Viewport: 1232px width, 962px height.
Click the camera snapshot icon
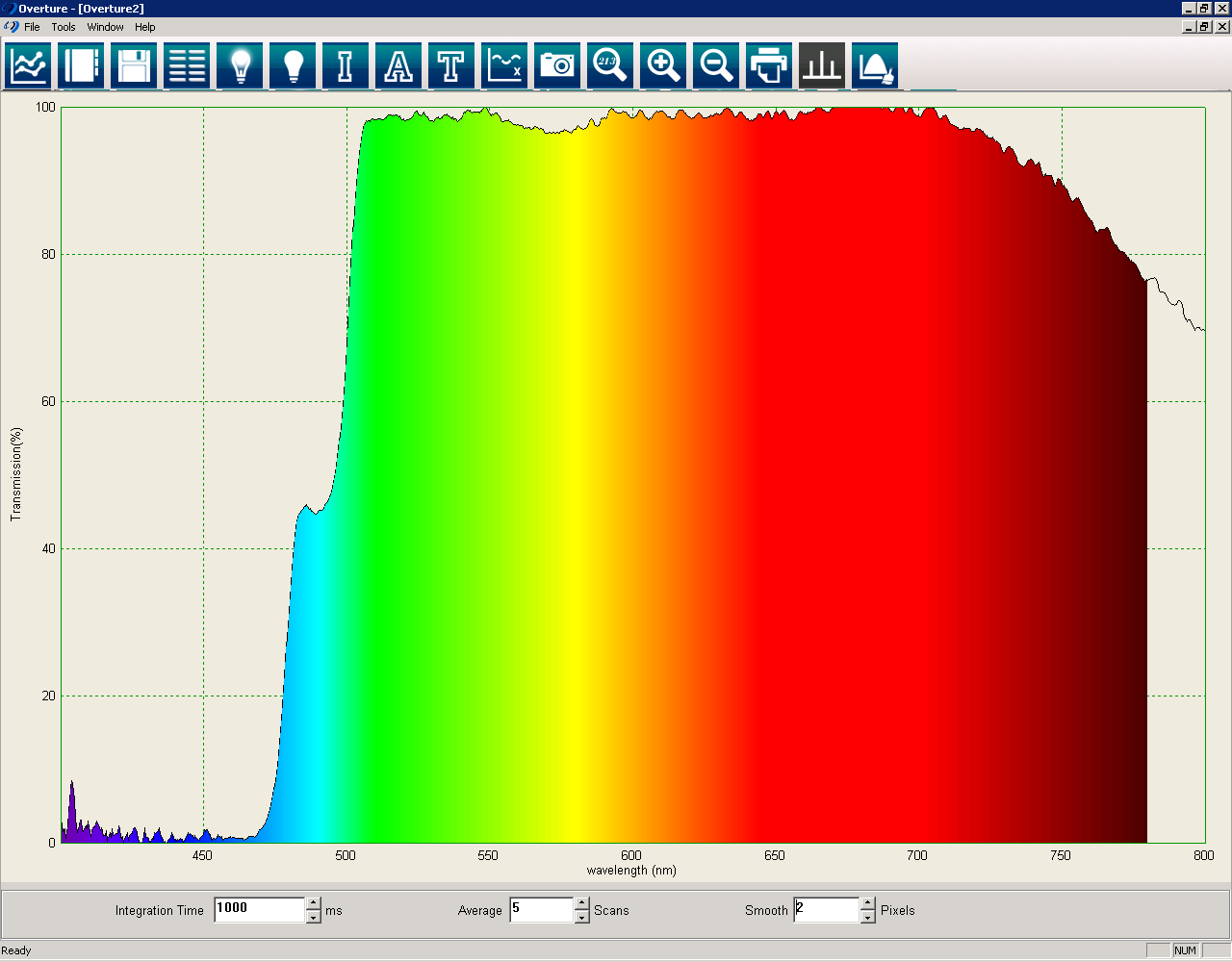557,66
